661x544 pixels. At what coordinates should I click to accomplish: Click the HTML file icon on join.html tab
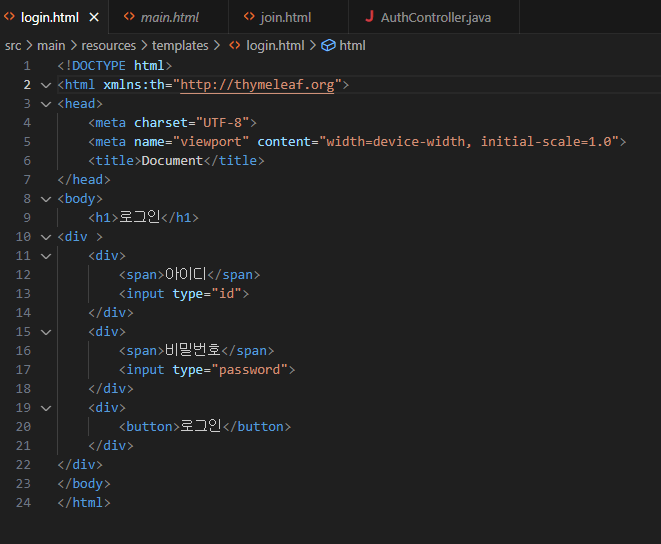pyautogui.click(x=249, y=17)
